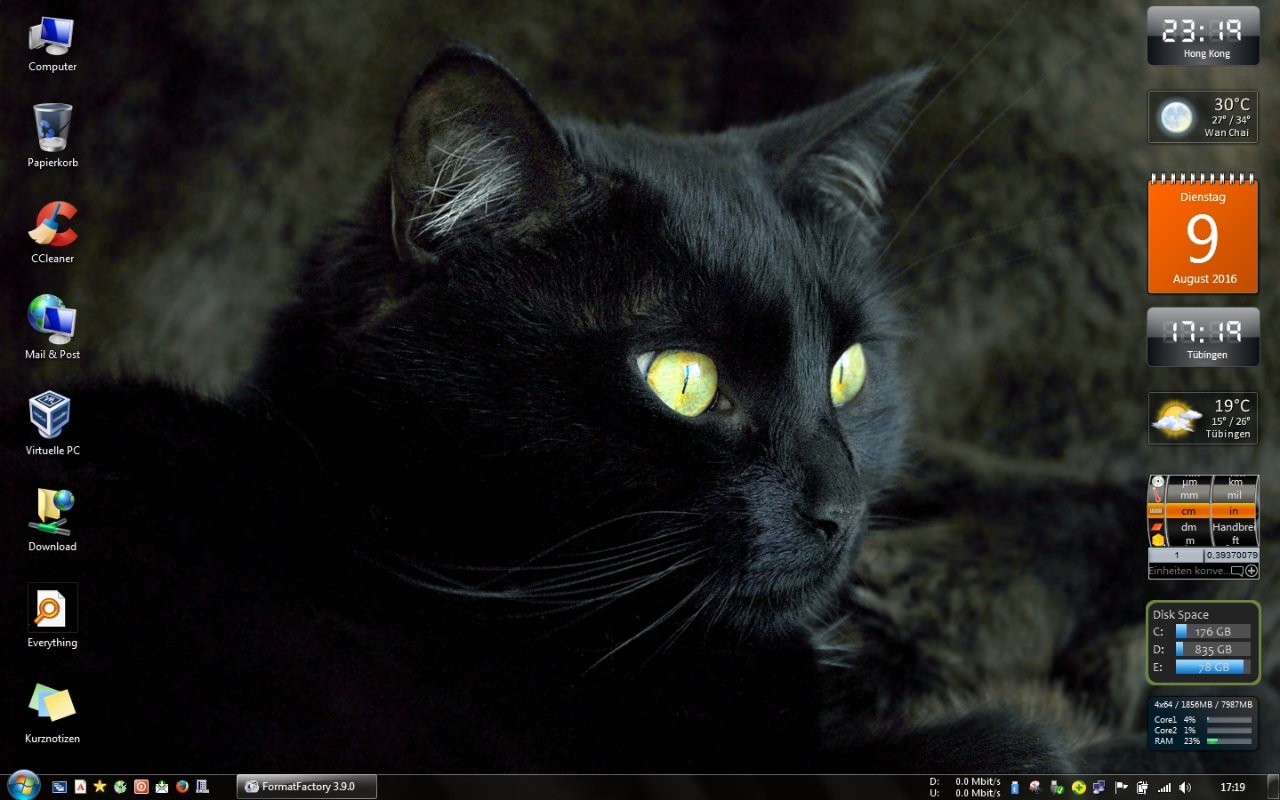
Task: Click the RAM 23% usage bar
Action: tap(1229, 741)
